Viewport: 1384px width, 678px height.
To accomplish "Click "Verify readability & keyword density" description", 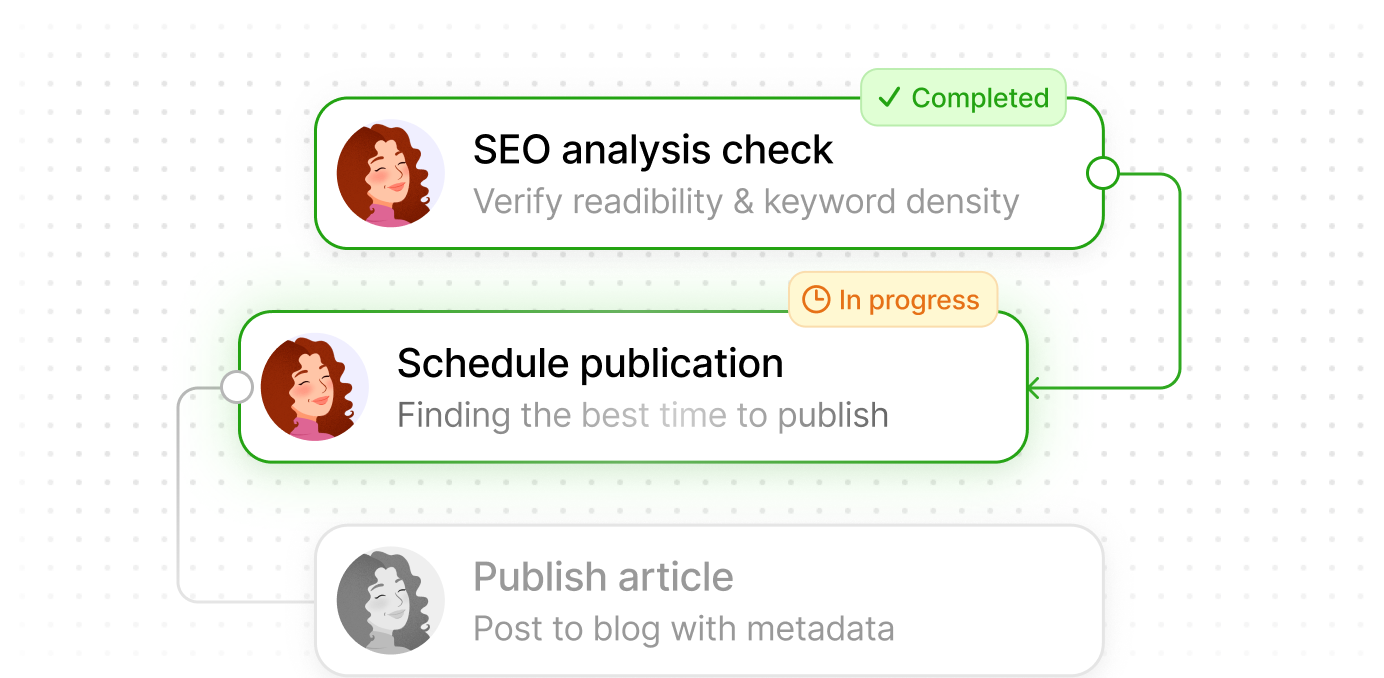I will (x=746, y=202).
